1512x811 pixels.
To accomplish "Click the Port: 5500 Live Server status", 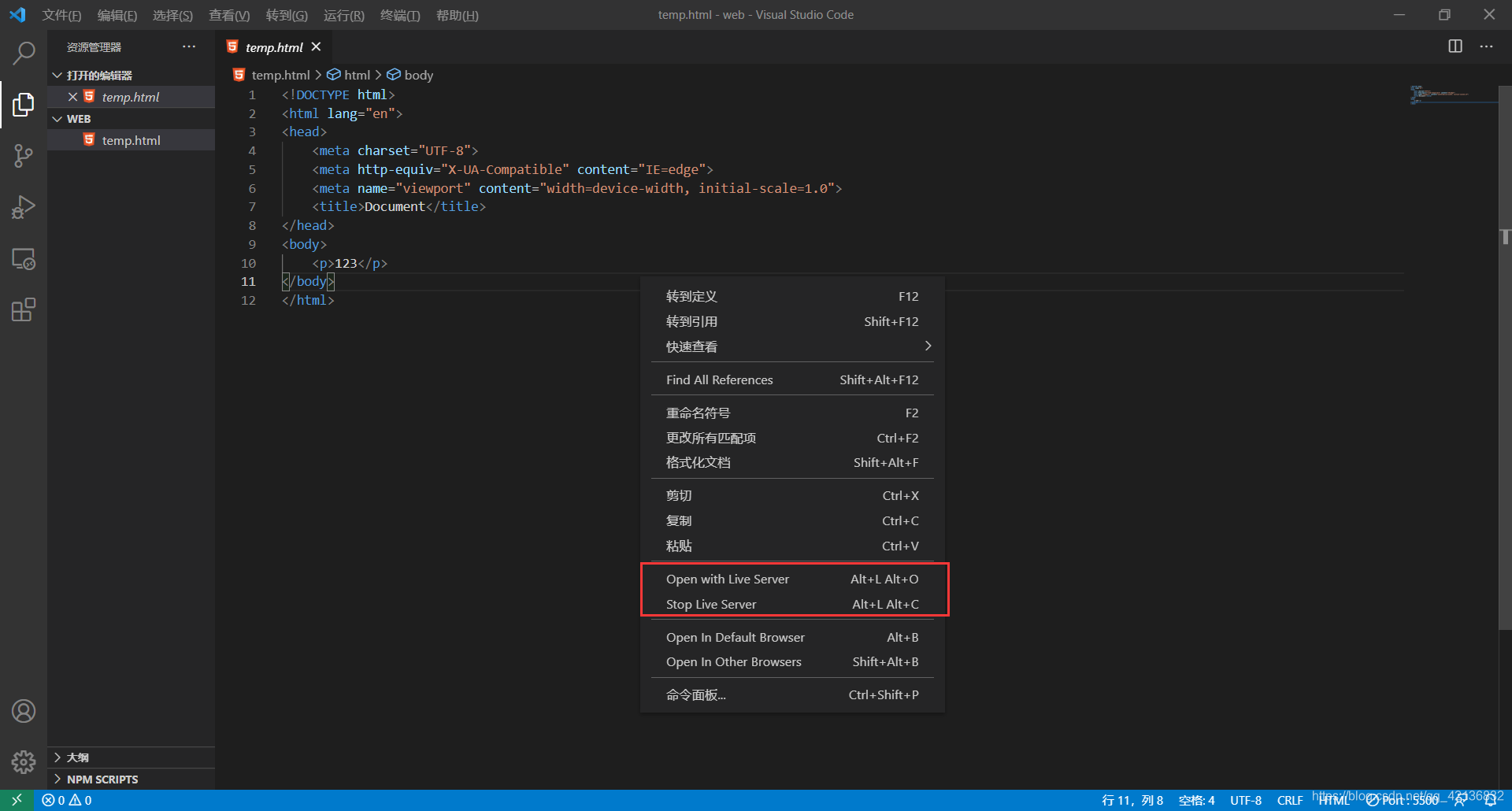I will click(x=1403, y=800).
